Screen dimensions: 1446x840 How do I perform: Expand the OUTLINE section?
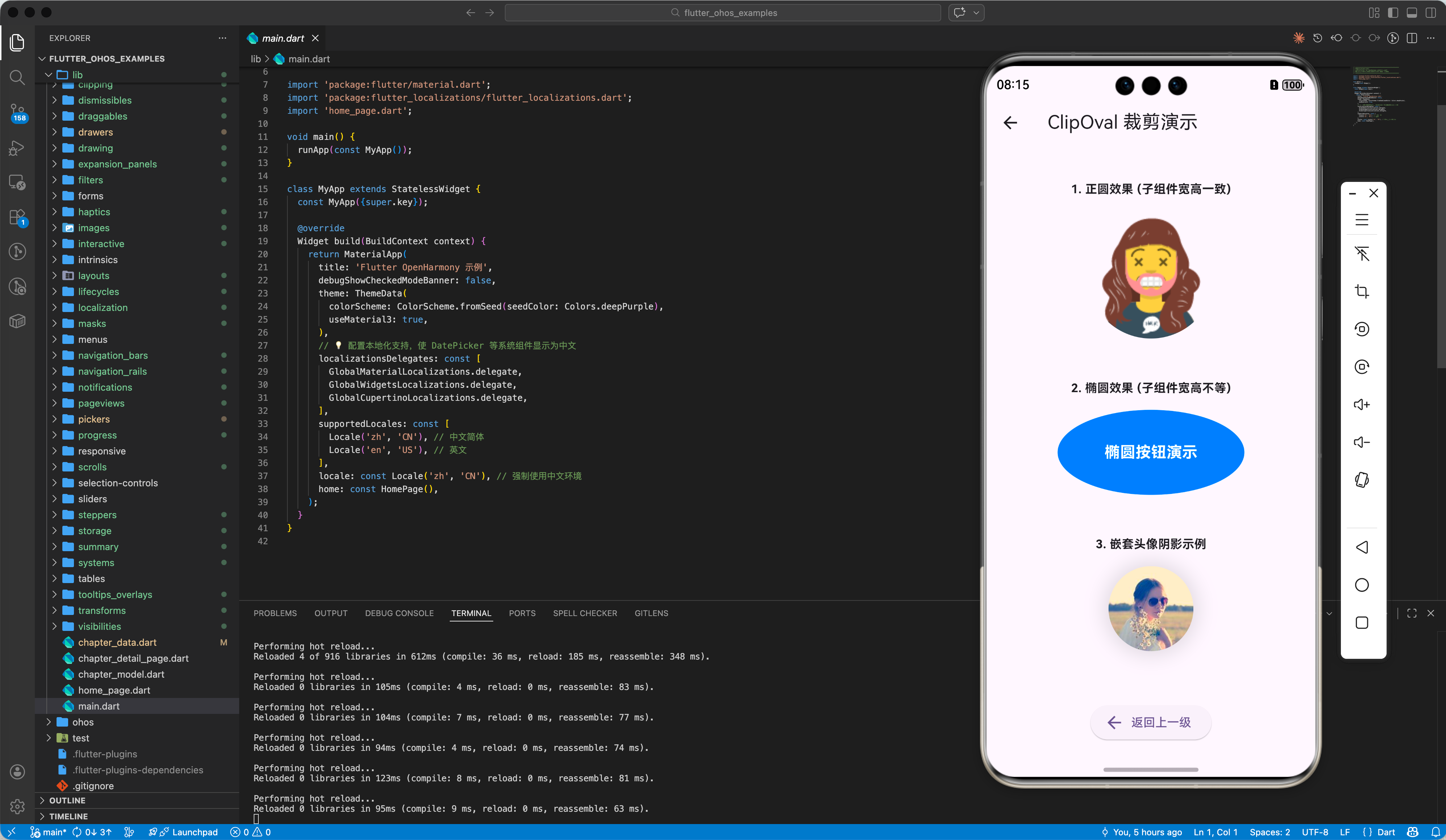(x=67, y=801)
